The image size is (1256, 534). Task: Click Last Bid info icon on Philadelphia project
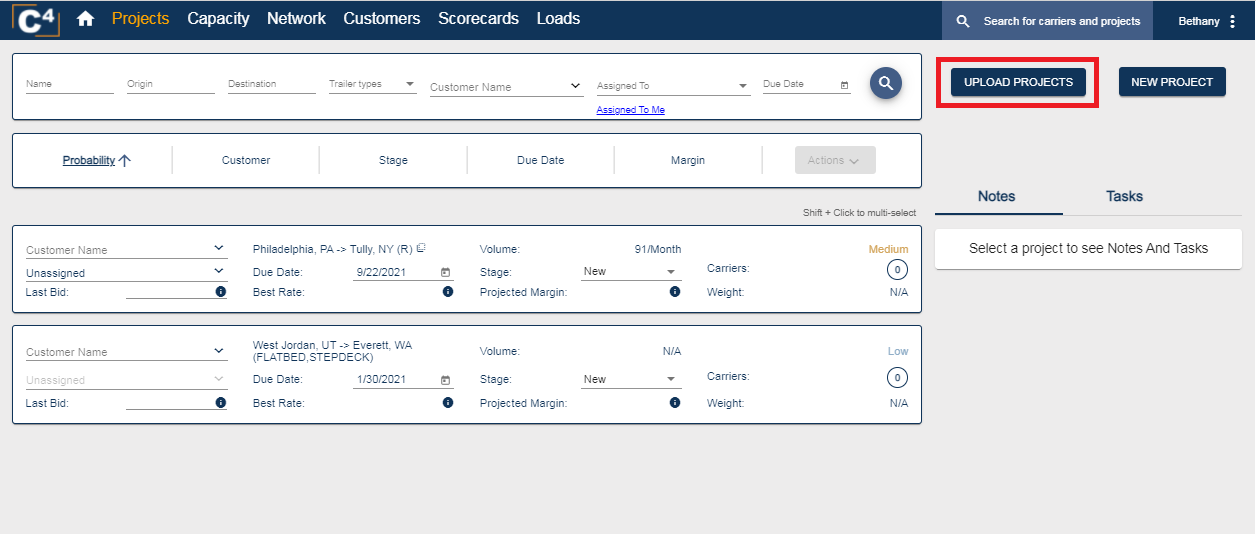pos(220,292)
